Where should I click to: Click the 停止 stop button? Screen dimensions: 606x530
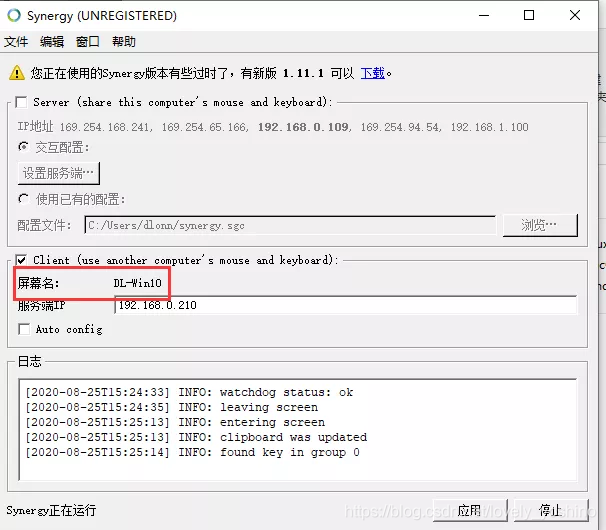[551, 510]
